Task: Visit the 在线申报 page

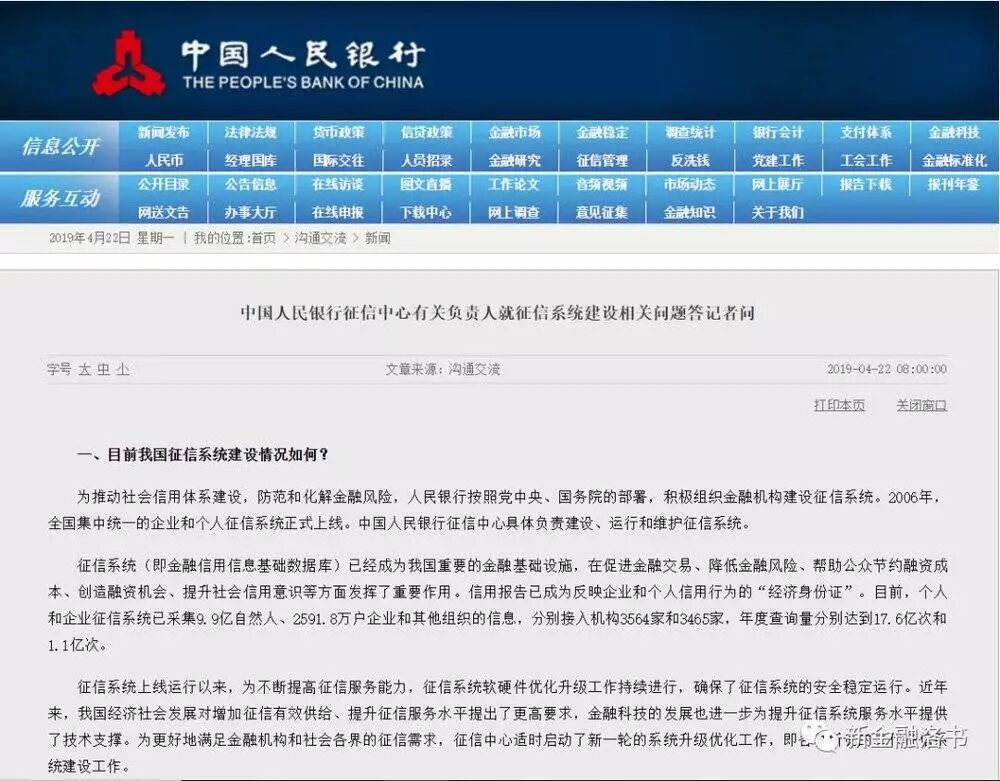Action: click(x=338, y=212)
